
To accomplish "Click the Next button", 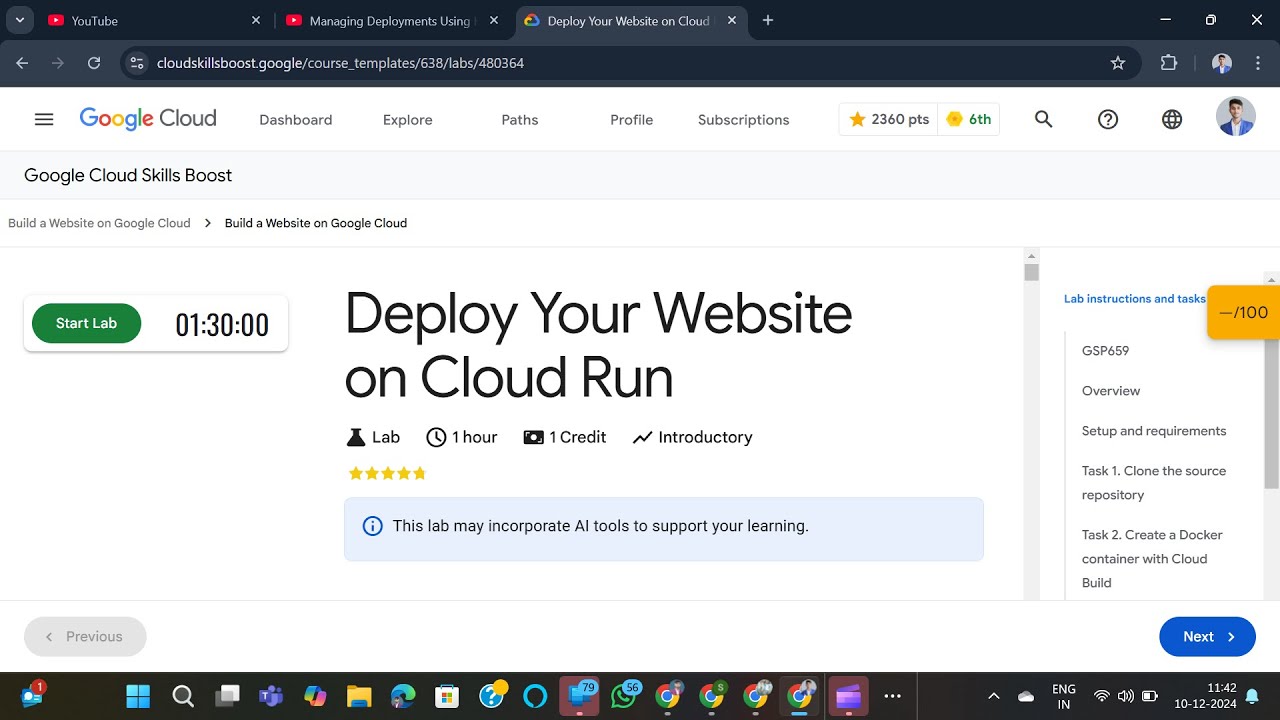I will [x=1207, y=637].
